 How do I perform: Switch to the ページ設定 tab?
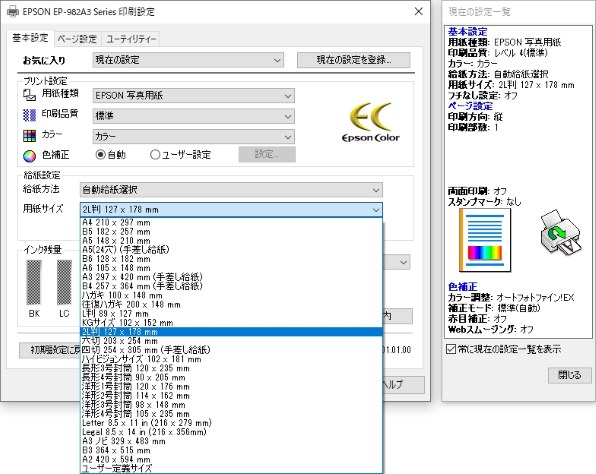[x=78, y=39]
